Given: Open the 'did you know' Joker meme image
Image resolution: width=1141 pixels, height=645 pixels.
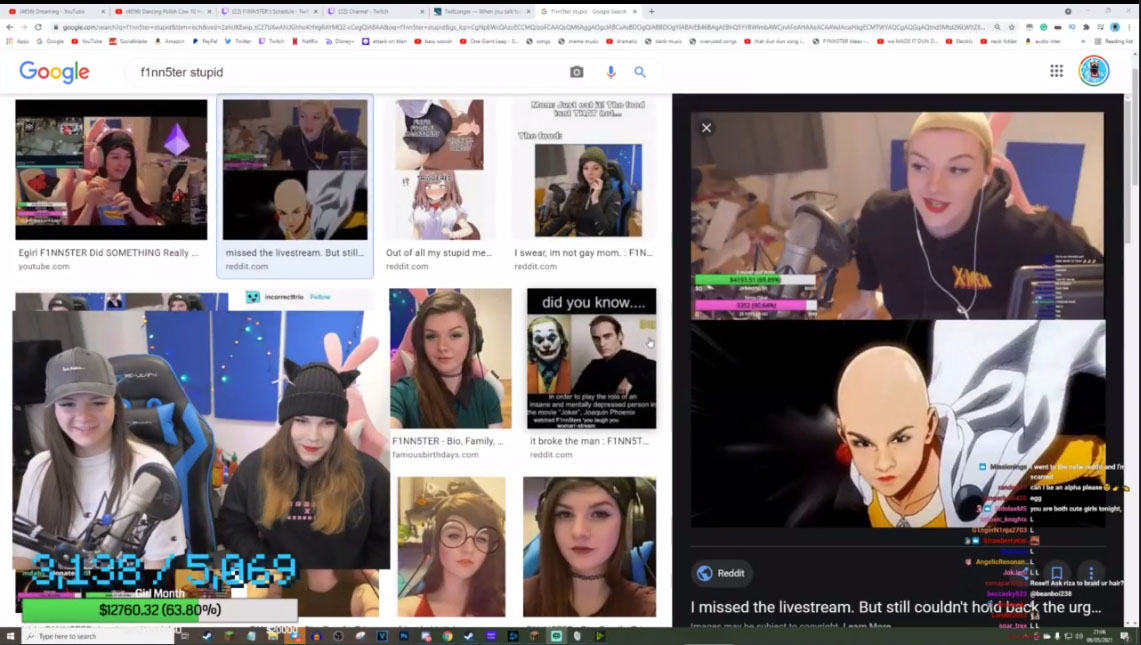Looking at the screenshot, I should tap(591, 358).
